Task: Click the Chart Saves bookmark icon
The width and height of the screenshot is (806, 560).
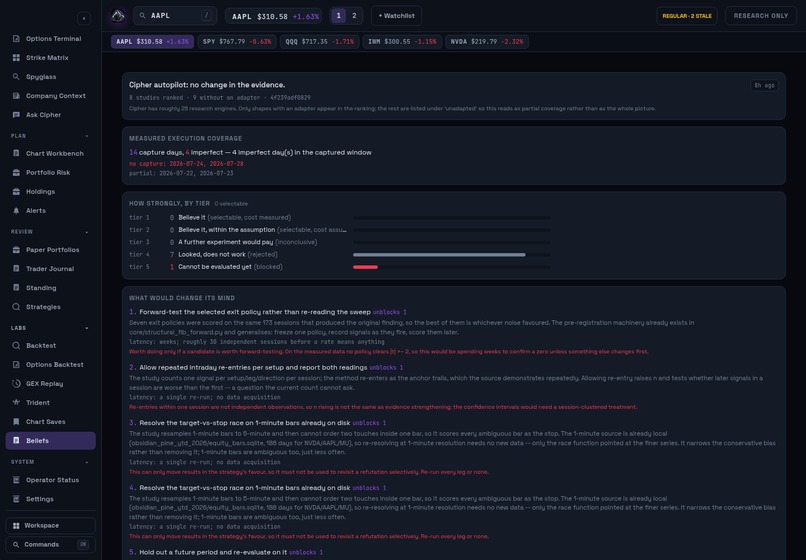Action: [x=16, y=422]
